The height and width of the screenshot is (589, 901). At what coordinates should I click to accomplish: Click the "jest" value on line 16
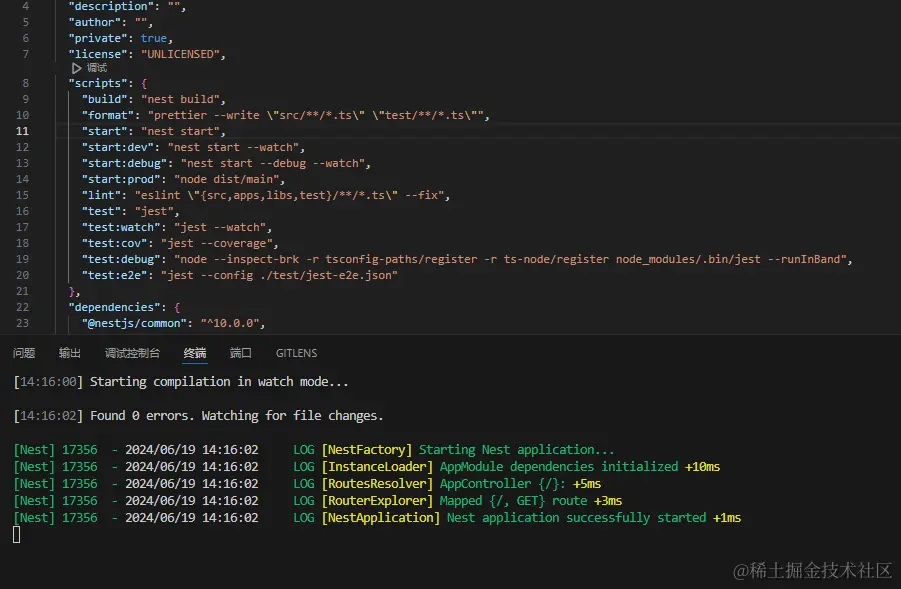pyautogui.click(x=153, y=211)
